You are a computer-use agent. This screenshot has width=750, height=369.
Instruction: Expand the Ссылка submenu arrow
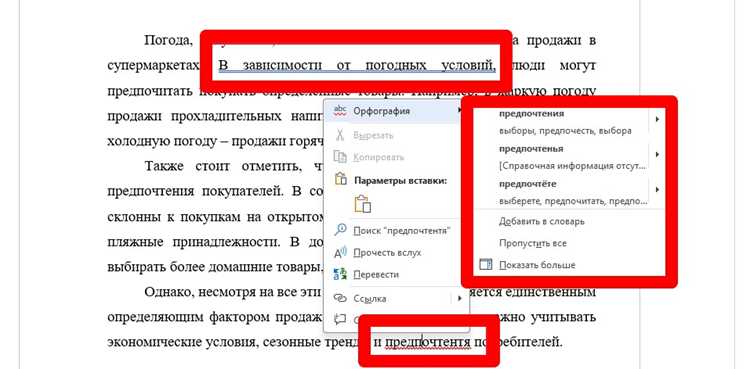(x=459, y=298)
